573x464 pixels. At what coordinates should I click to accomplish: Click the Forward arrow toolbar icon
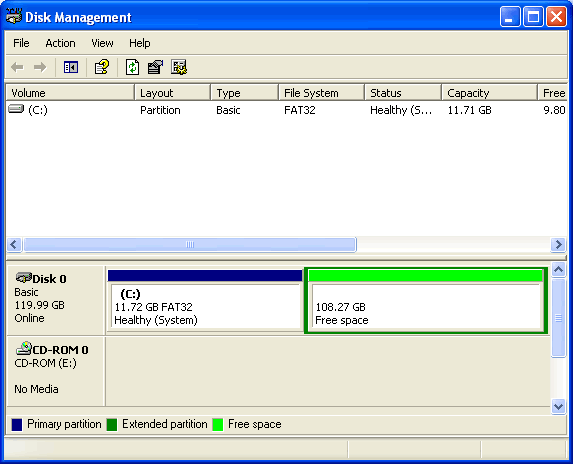(40, 67)
